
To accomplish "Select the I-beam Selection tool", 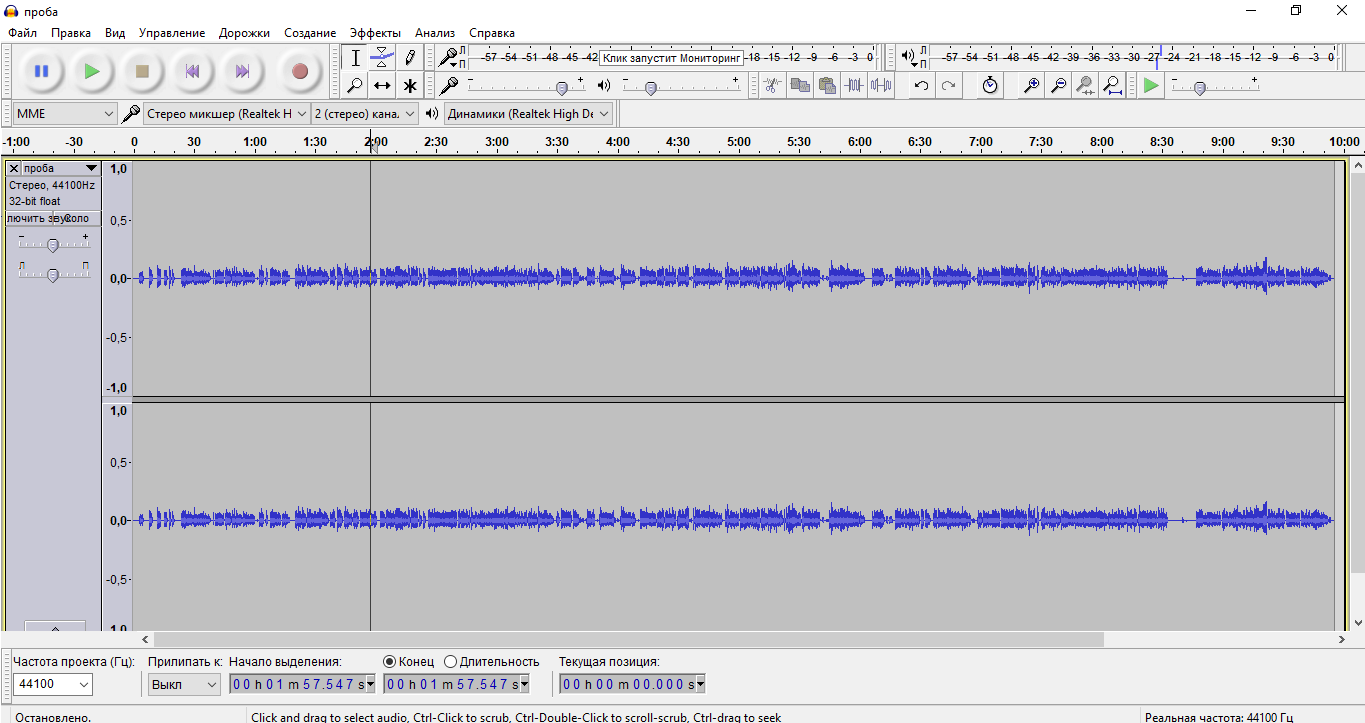I will 355,58.
